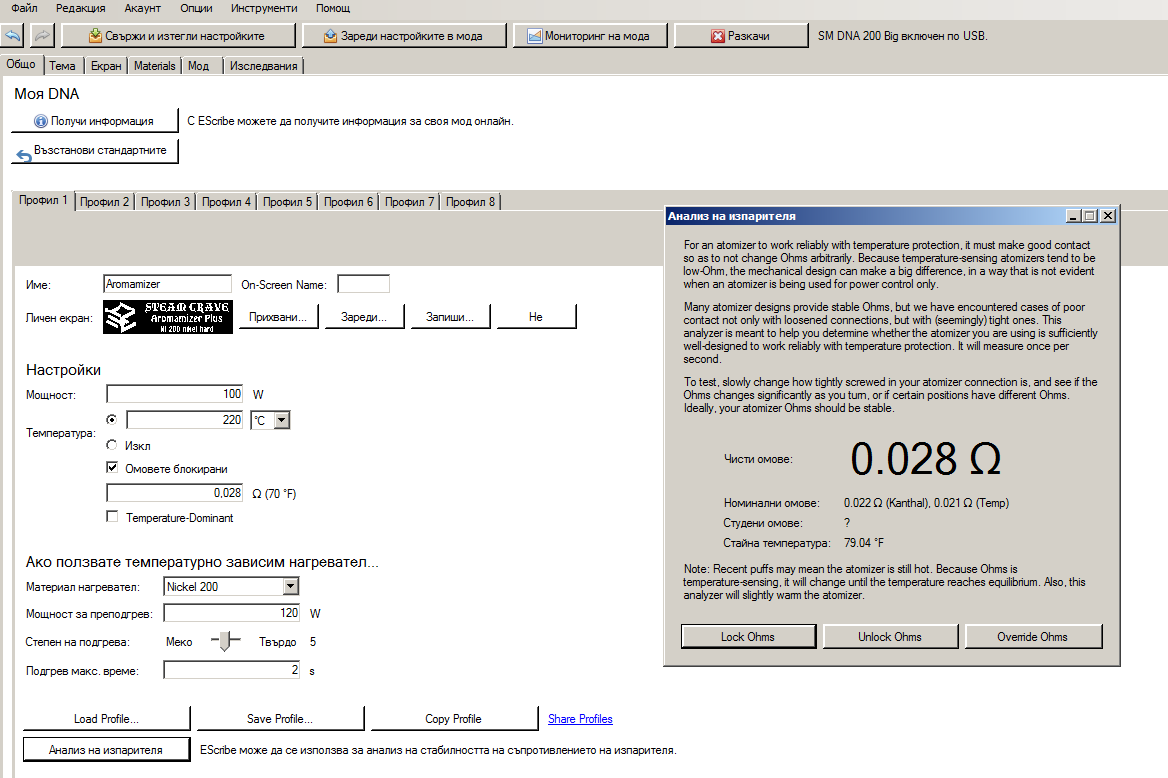This screenshot has height=778, width=1168.
Task: Open the °C temperature unit dropdown
Action: (281, 420)
